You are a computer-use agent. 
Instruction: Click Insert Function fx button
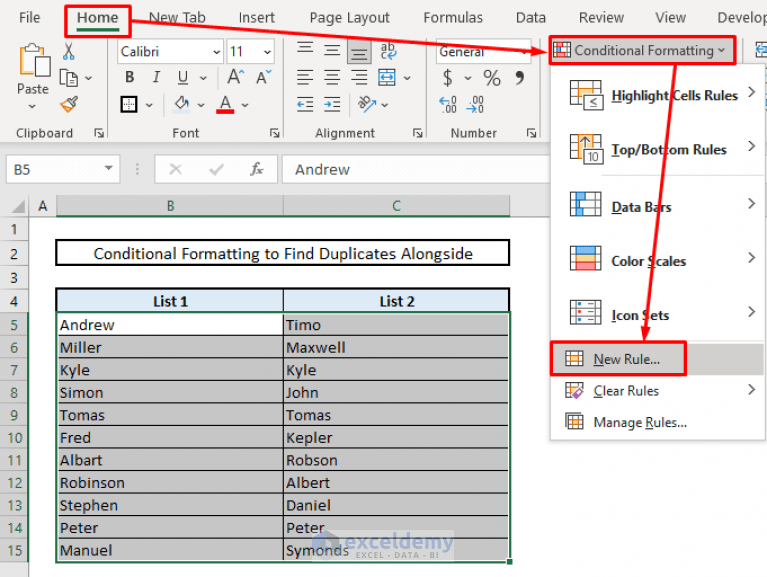(x=256, y=169)
